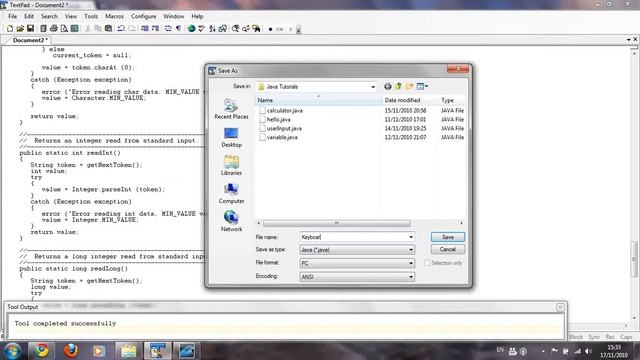The height and width of the screenshot is (360, 640).
Task: Open the Configure menu
Action: [x=144, y=16]
